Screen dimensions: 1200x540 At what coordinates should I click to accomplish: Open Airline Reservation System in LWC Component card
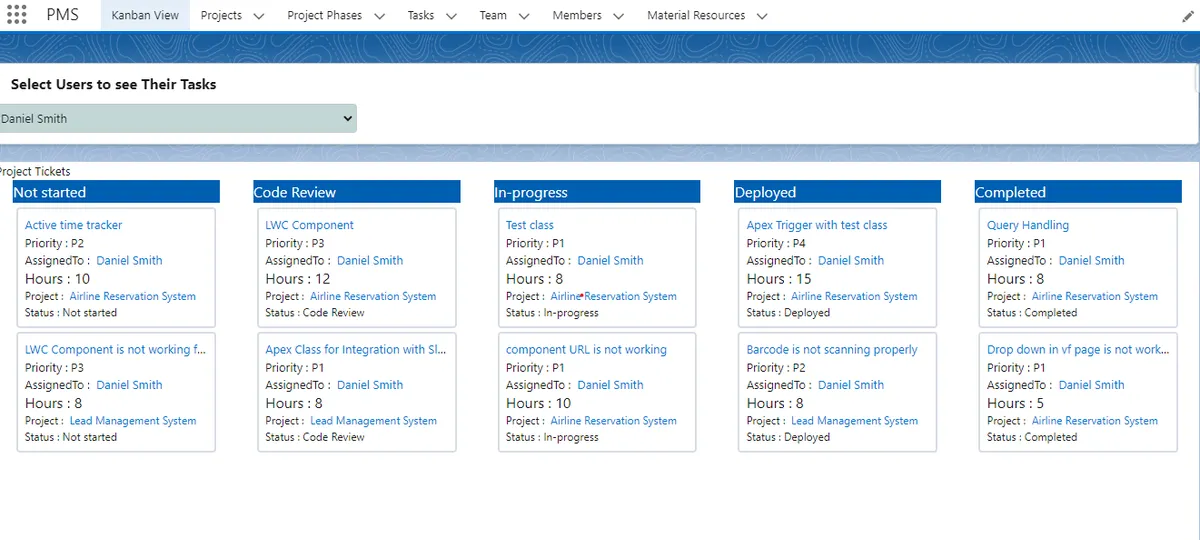click(373, 297)
